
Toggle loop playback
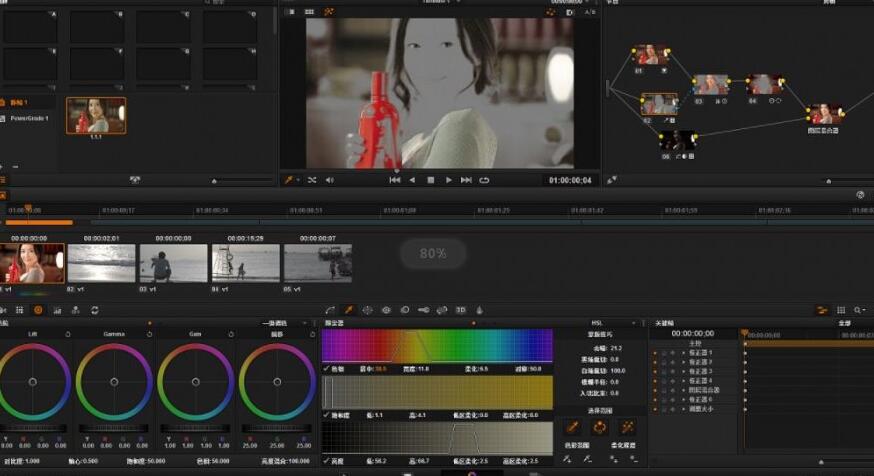[x=484, y=180]
